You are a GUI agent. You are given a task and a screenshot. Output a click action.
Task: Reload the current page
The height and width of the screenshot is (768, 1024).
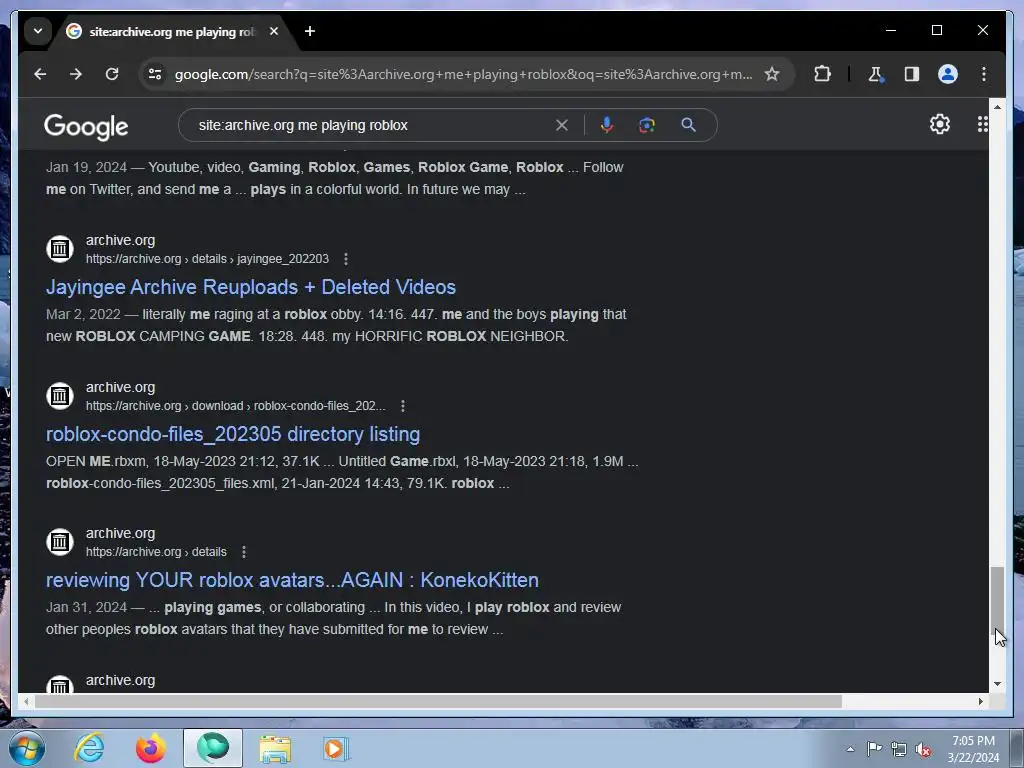click(112, 74)
